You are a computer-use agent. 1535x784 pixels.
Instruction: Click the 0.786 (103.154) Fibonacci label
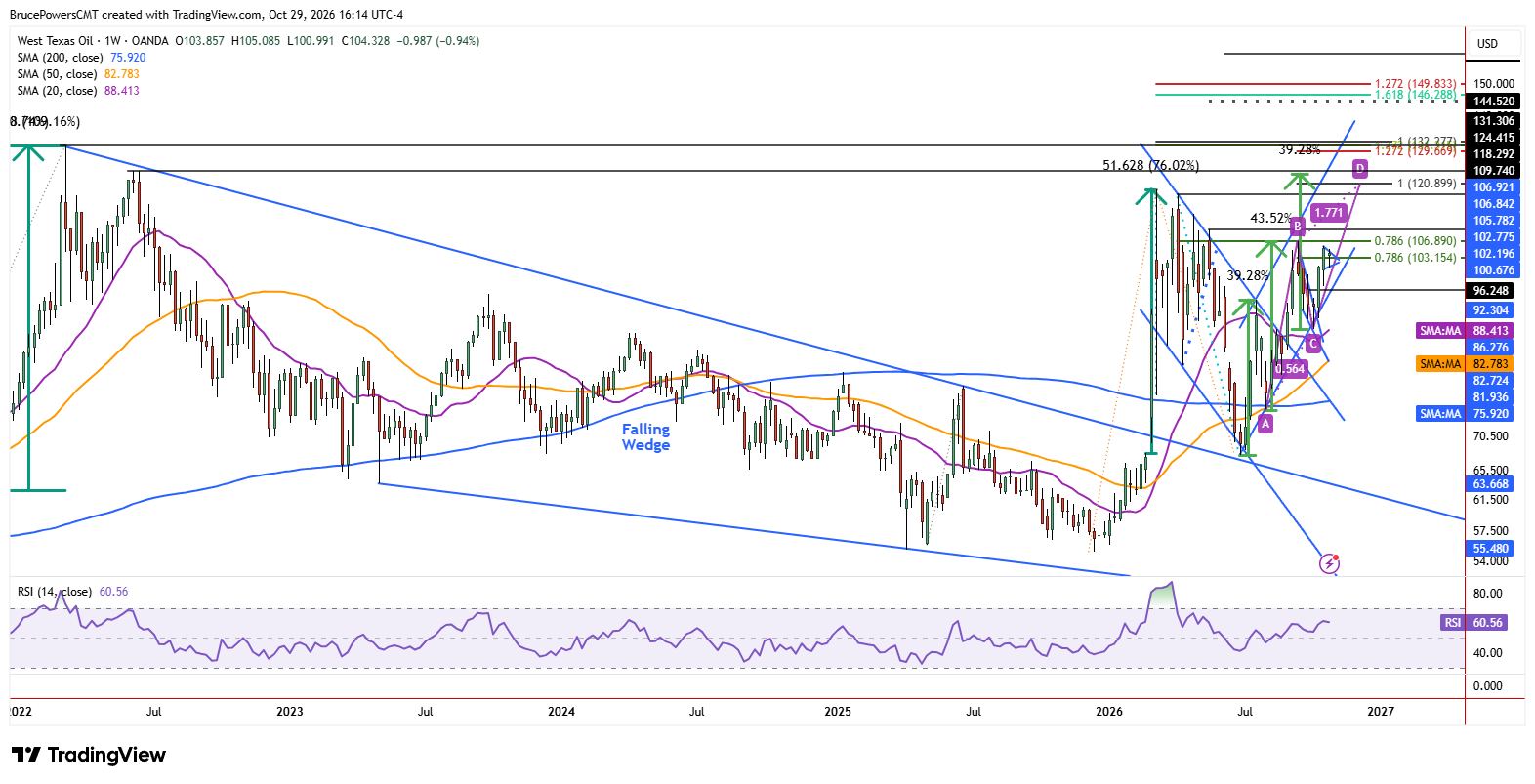[1415, 258]
